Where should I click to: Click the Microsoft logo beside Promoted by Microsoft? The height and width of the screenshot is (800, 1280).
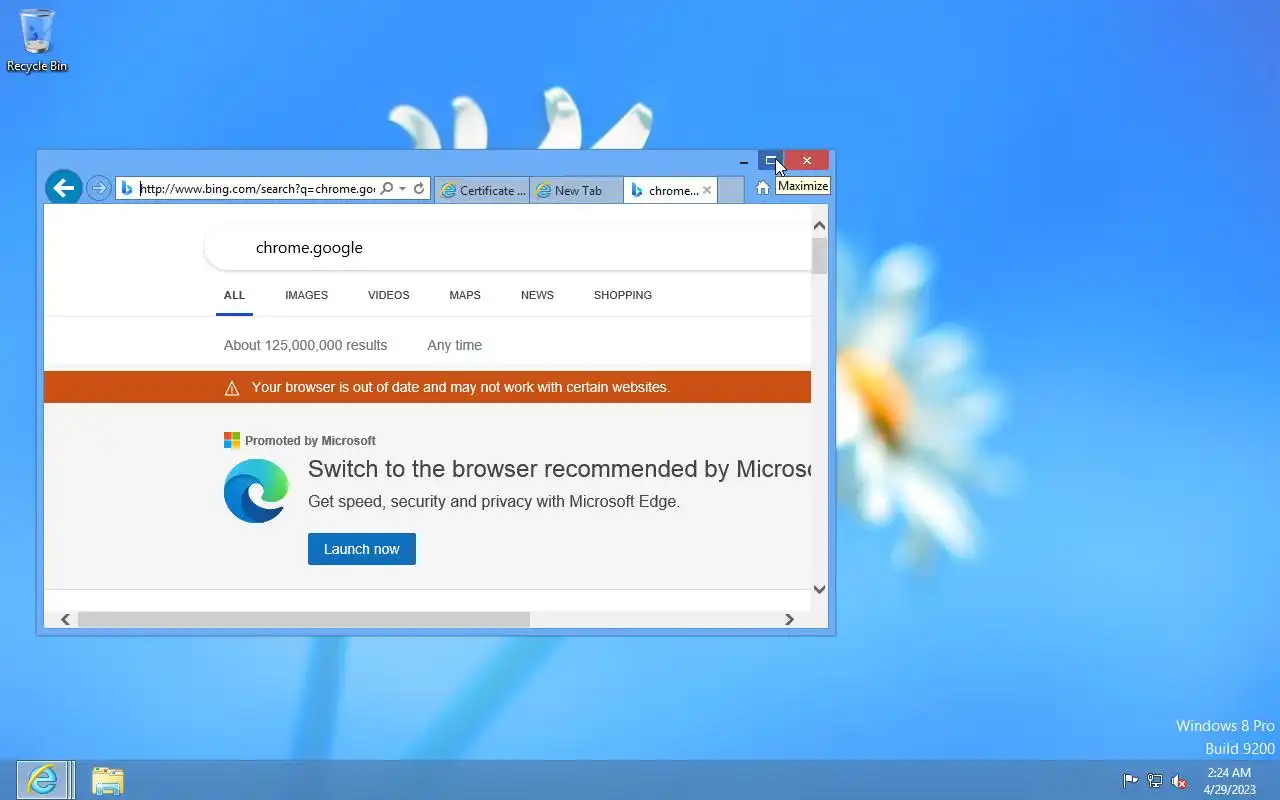click(232, 440)
